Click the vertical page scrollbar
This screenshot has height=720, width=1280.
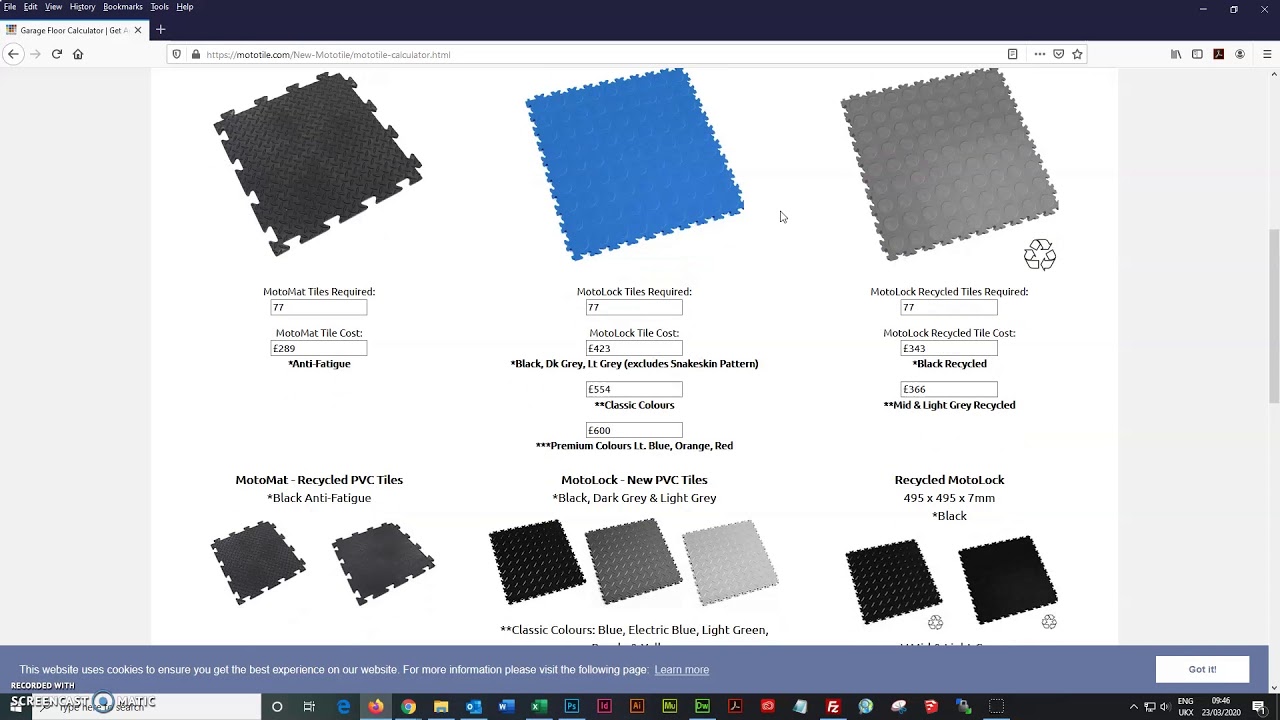(x=1273, y=315)
